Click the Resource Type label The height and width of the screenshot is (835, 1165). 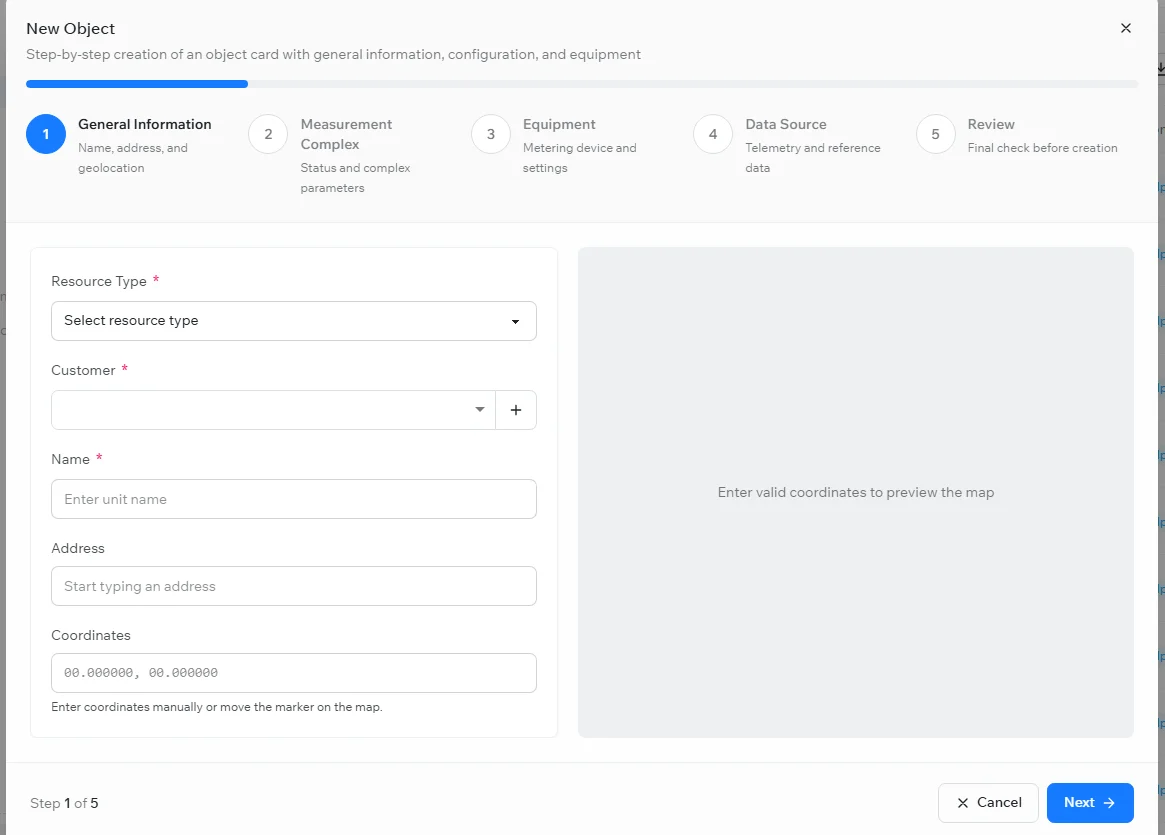pos(99,282)
